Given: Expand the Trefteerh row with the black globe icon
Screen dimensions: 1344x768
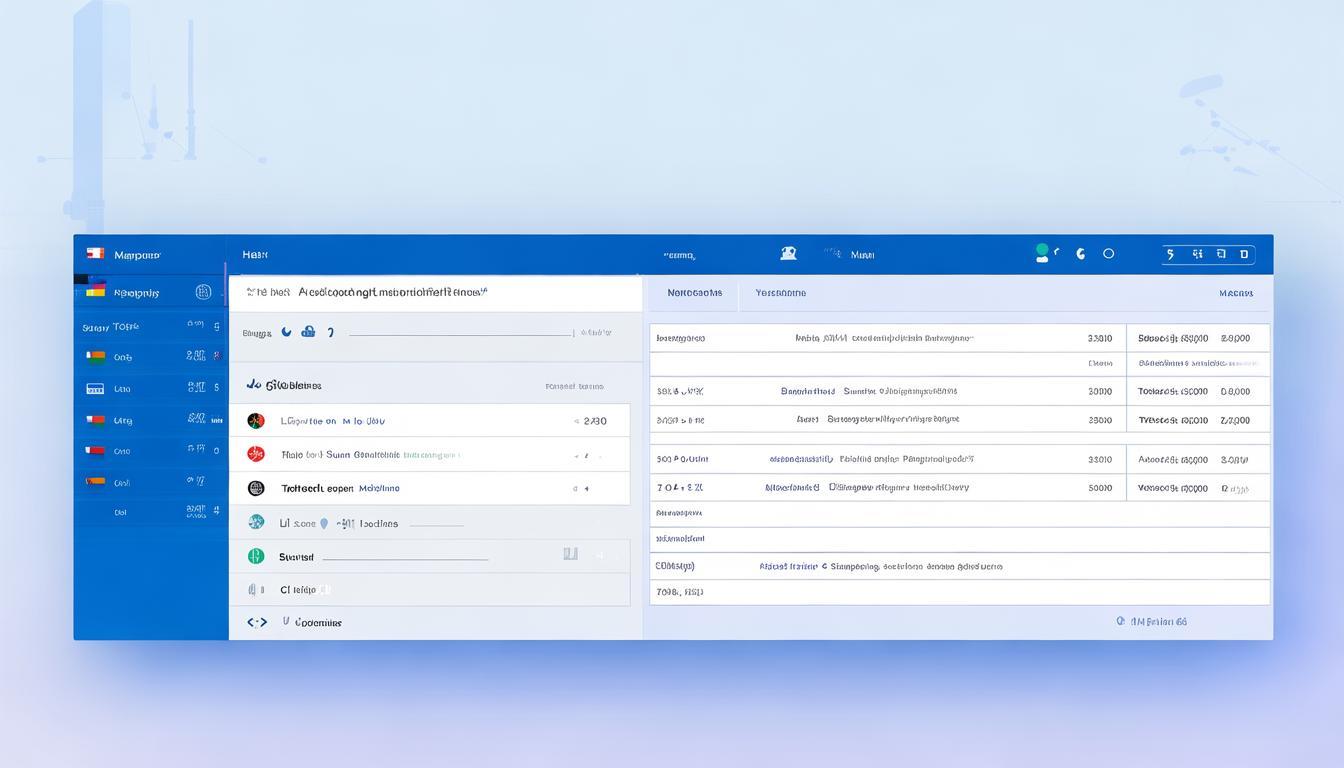Looking at the screenshot, I should coord(429,488).
